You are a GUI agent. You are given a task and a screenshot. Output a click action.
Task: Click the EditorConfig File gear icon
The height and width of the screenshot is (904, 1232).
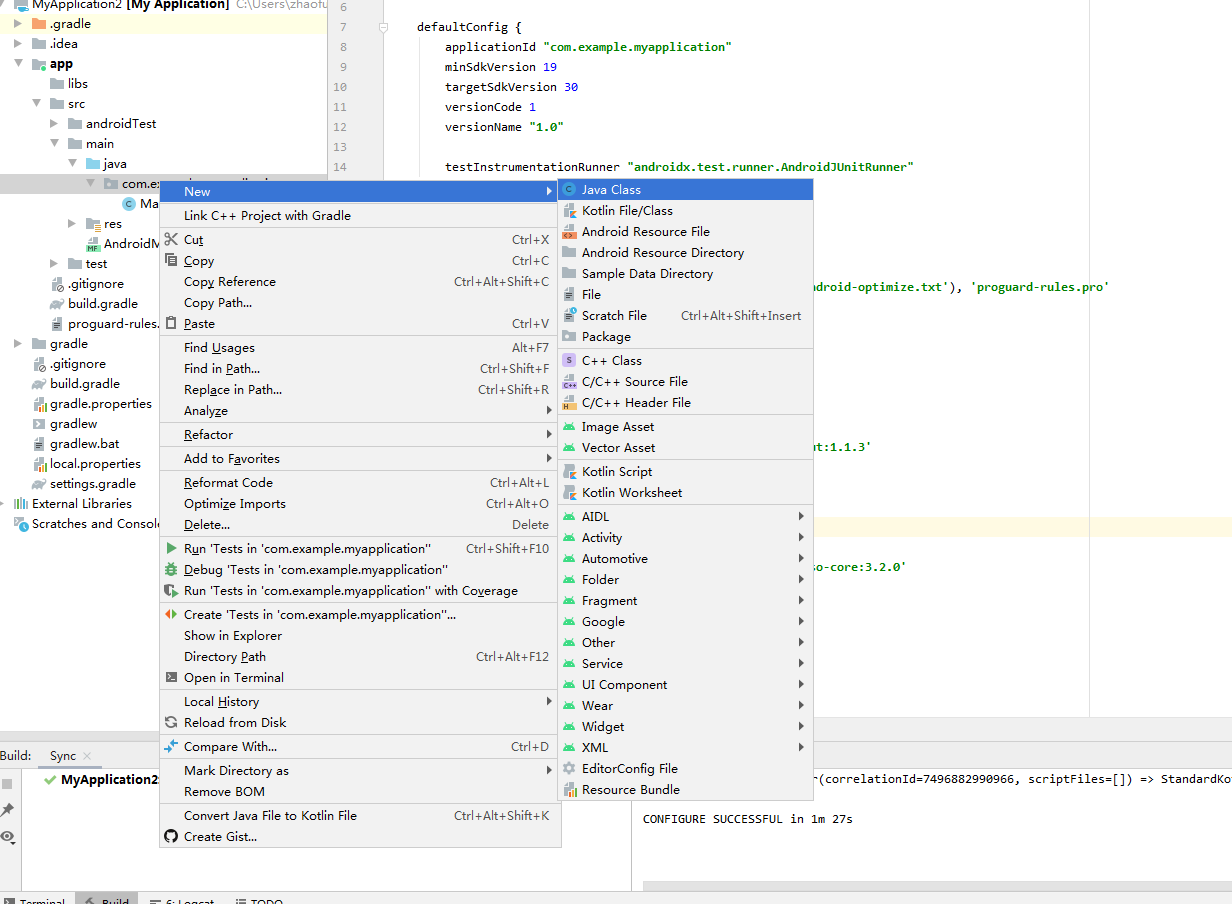[569, 768]
